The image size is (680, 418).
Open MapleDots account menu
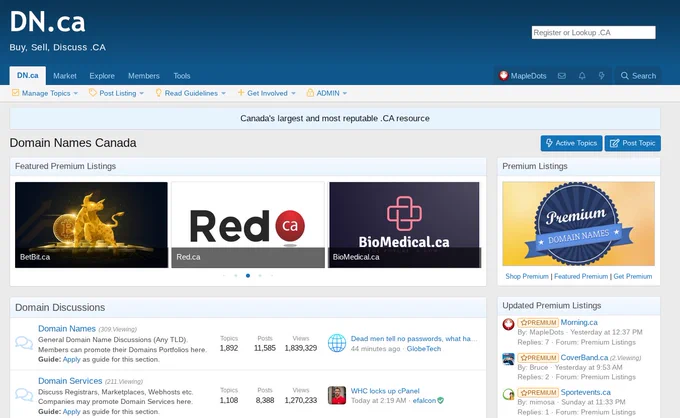pos(522,76)
